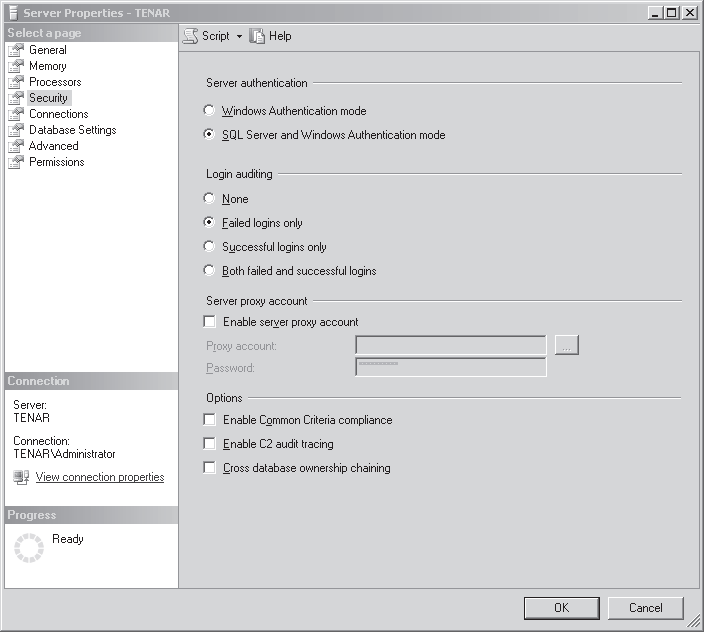Set login auditing to None

click(209, 198)
